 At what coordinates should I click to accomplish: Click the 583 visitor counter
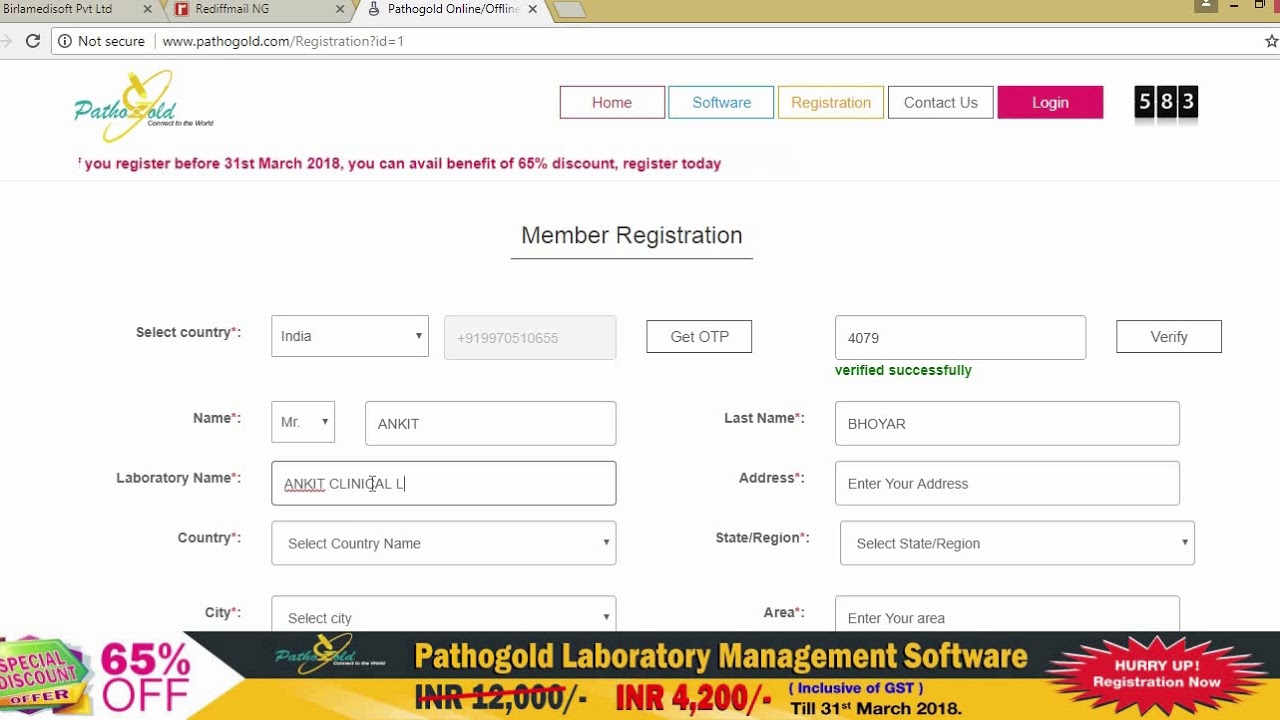tap(1166, 102)
